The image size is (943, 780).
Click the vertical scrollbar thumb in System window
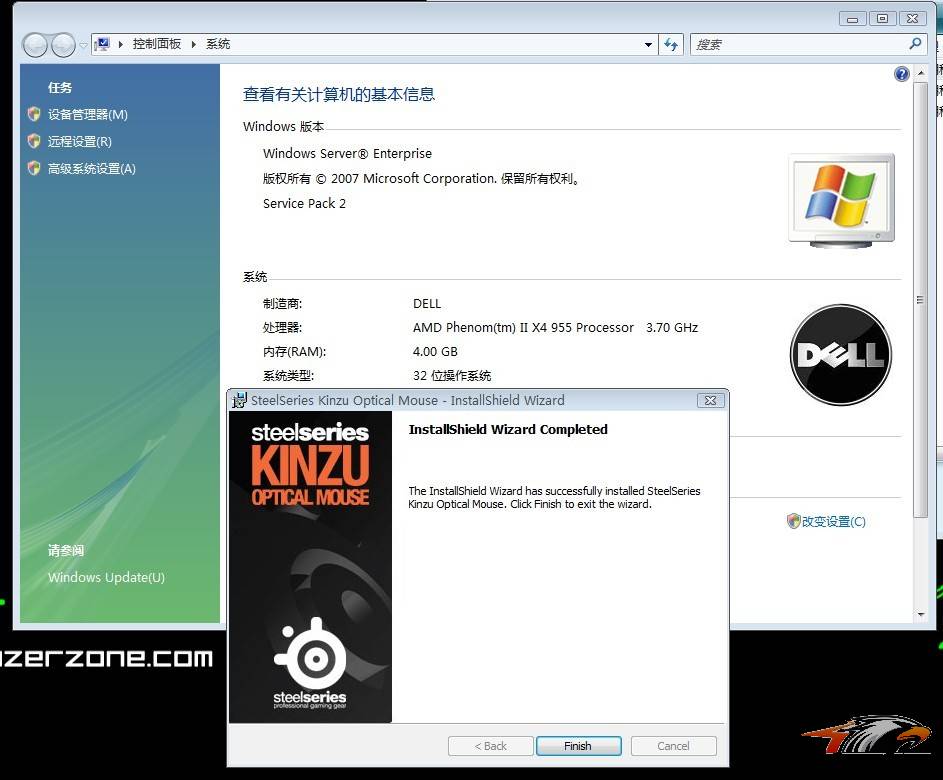point(921,299)
